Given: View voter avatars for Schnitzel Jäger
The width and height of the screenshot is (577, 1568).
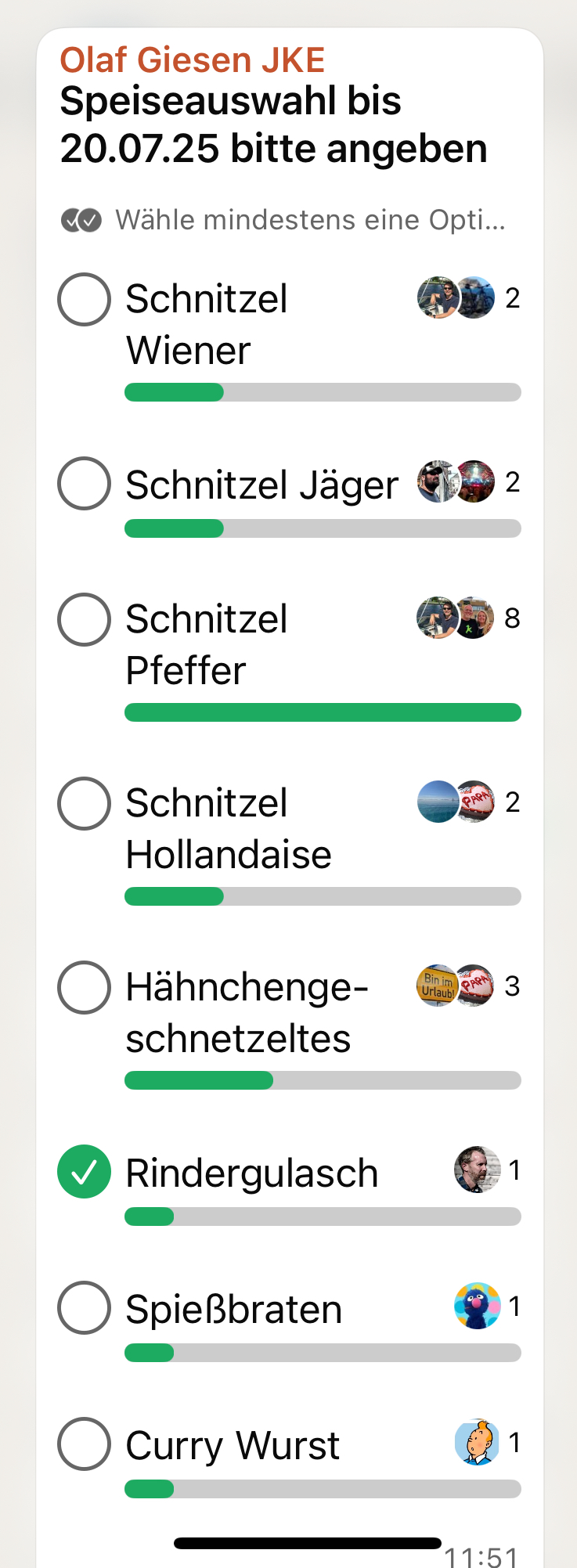Looking at the screenshot, I should (x=456, y=481).
